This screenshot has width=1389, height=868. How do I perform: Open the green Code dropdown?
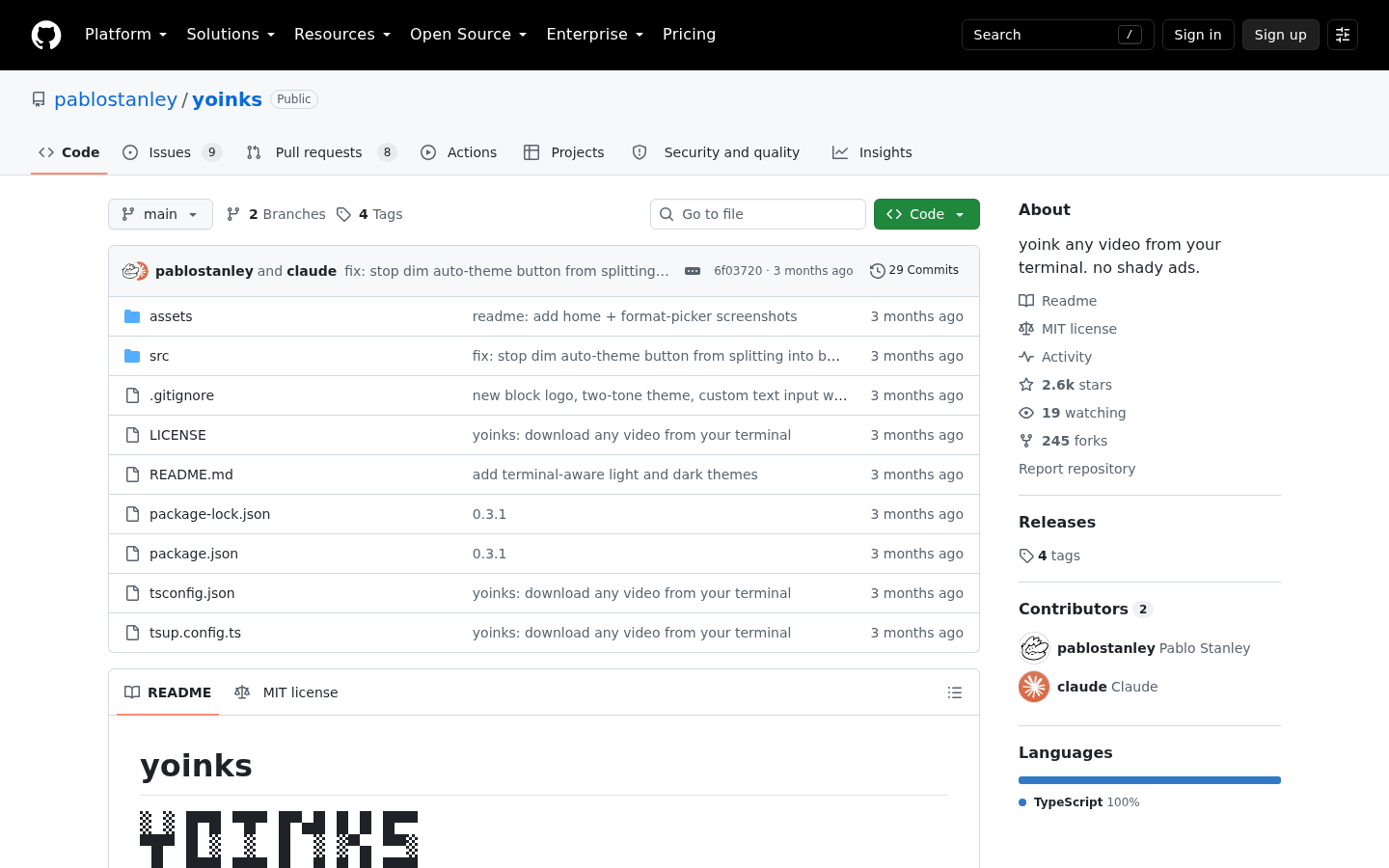coord(927,214)
